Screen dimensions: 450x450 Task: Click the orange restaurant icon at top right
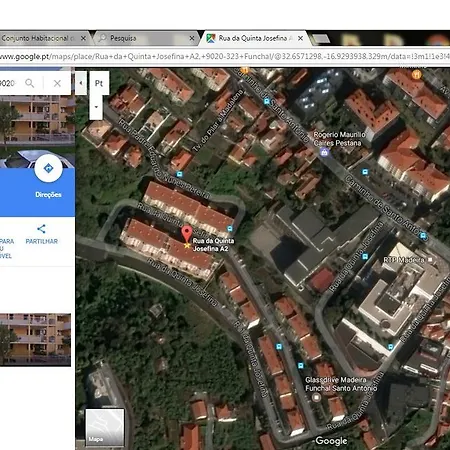click(x=416, y=74)
